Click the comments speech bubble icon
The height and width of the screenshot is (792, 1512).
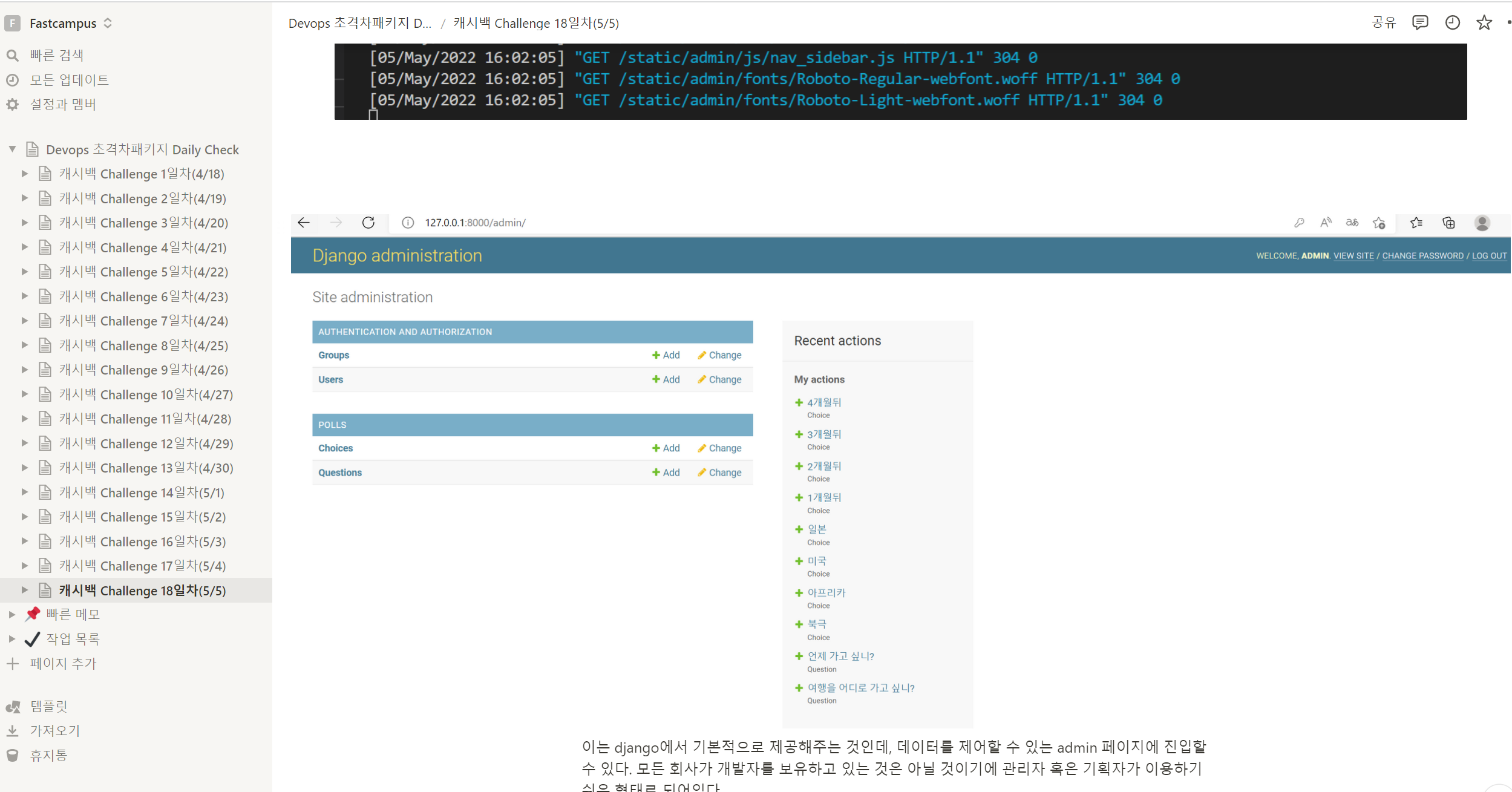(1419, 23)
